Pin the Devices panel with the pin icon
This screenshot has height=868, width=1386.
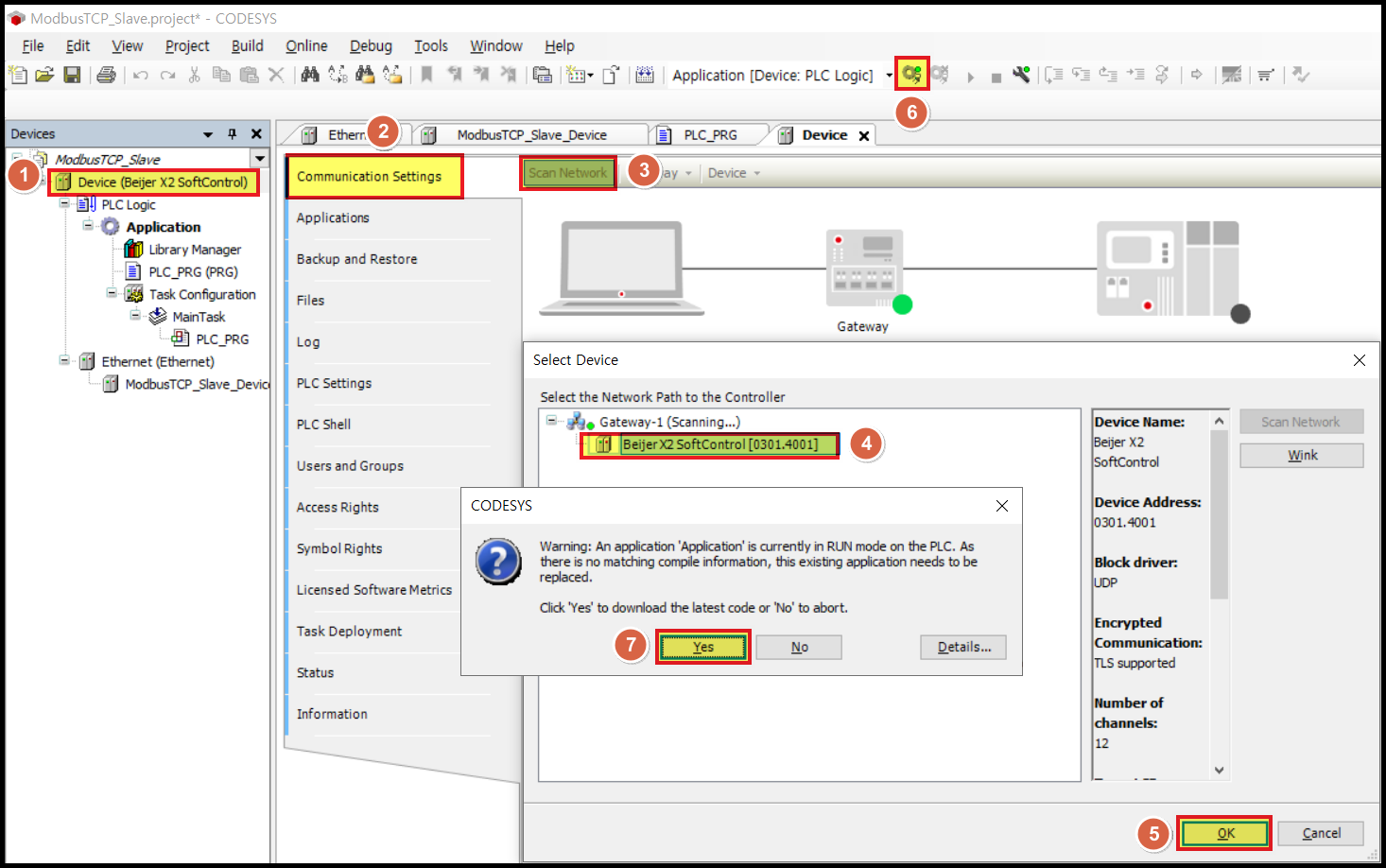point(233,134)
